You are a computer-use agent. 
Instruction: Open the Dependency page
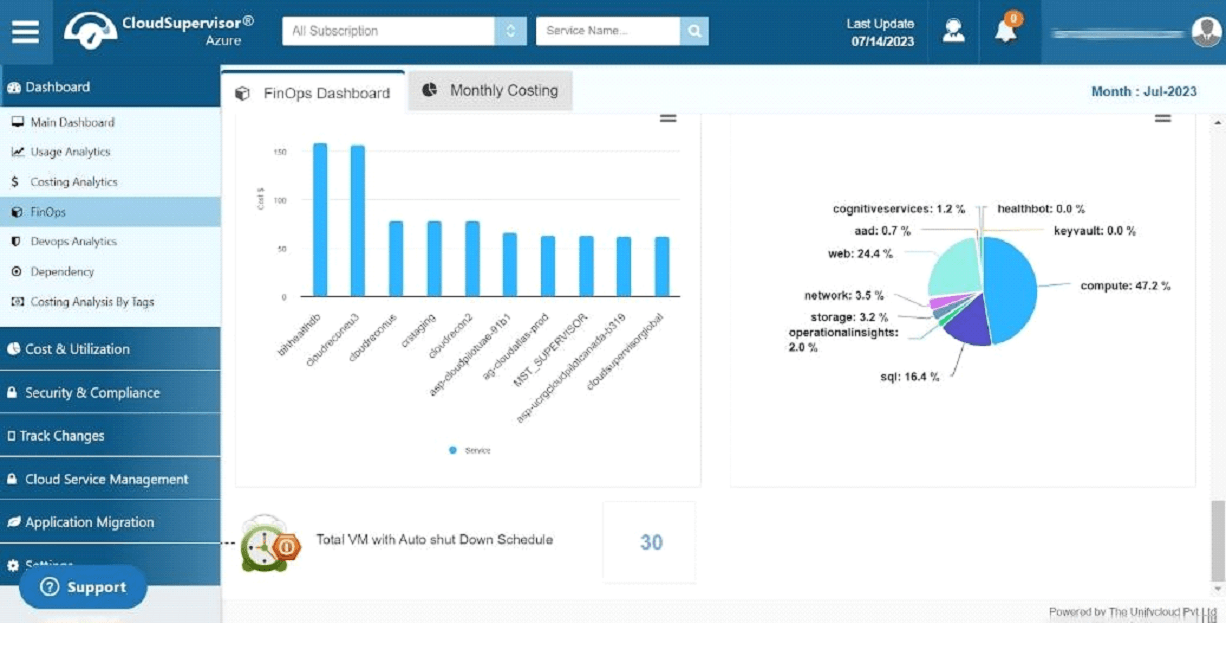pos(62,272)
